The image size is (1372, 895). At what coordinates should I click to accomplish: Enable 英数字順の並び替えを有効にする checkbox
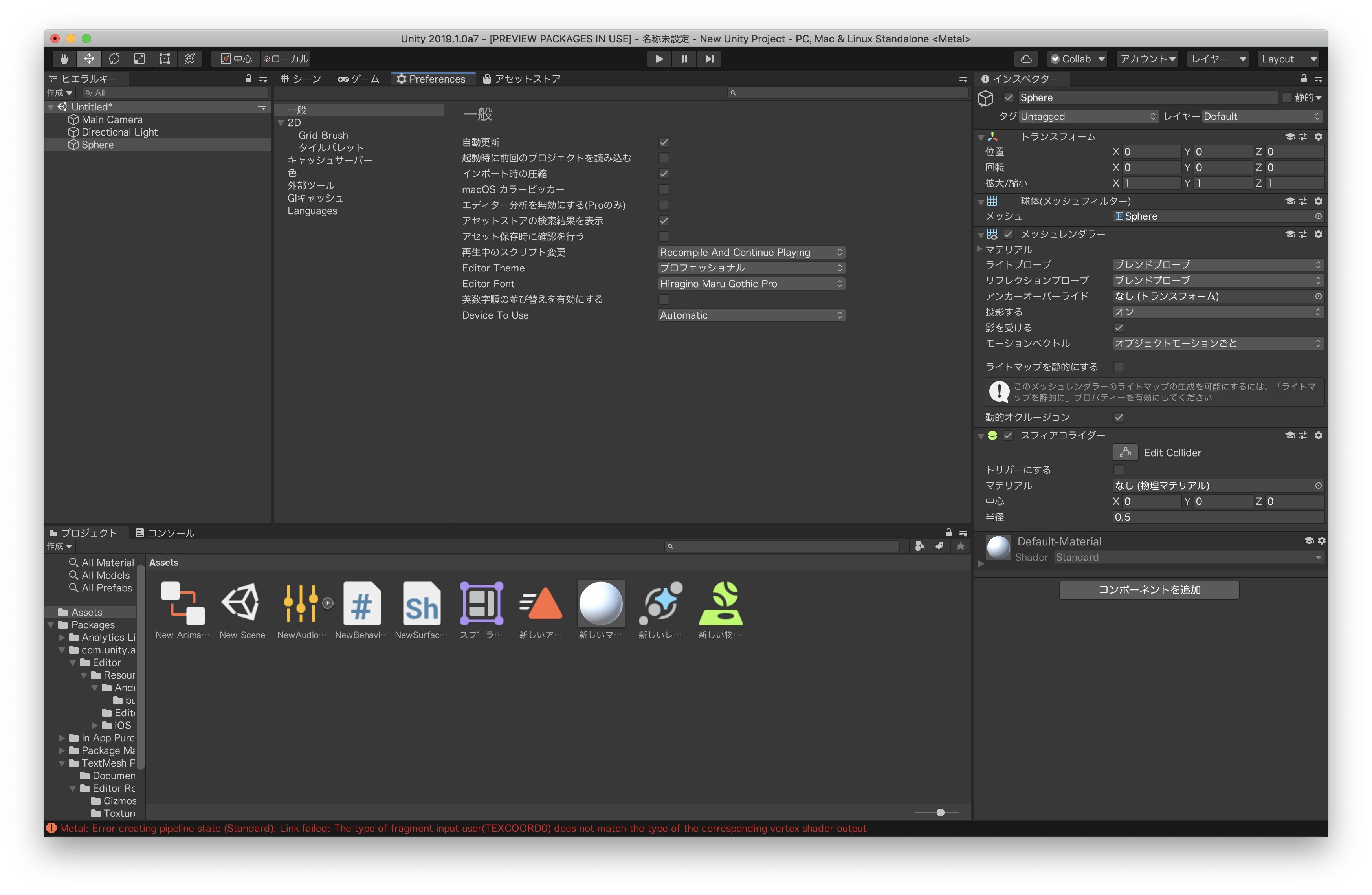pos(664,300)
